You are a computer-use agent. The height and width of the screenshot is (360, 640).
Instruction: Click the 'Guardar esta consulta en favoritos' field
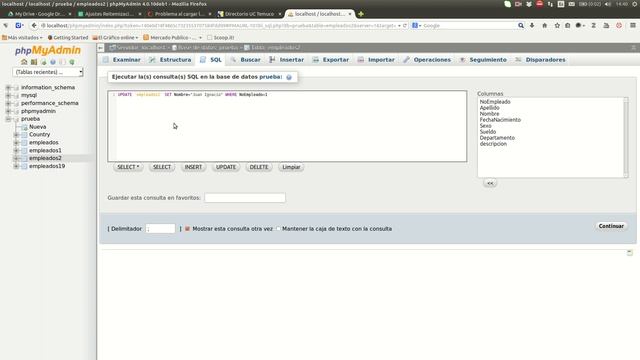[245, 198]
